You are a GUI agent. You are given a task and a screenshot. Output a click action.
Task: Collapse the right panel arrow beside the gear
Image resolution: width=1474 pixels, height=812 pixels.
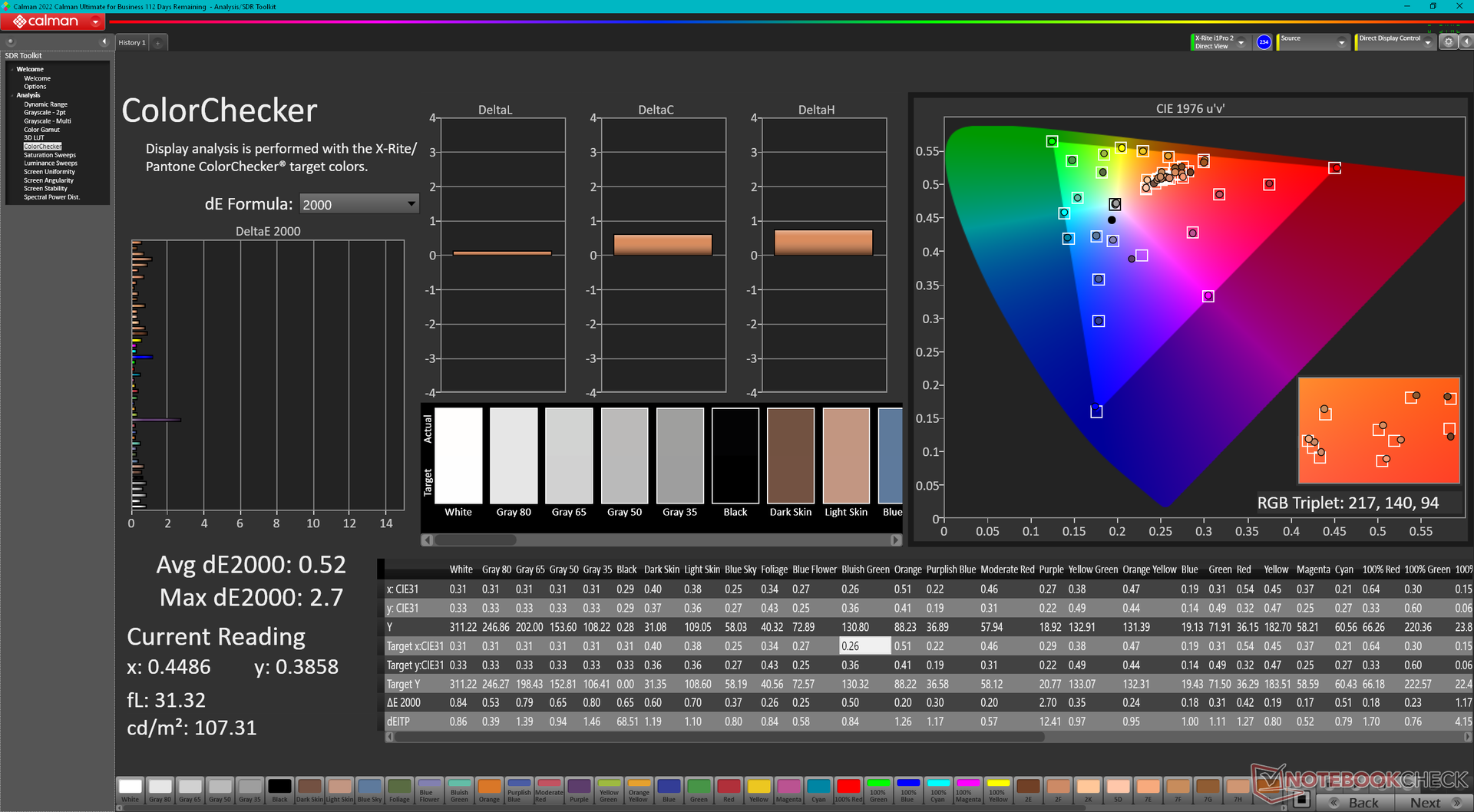[1466, 42]
